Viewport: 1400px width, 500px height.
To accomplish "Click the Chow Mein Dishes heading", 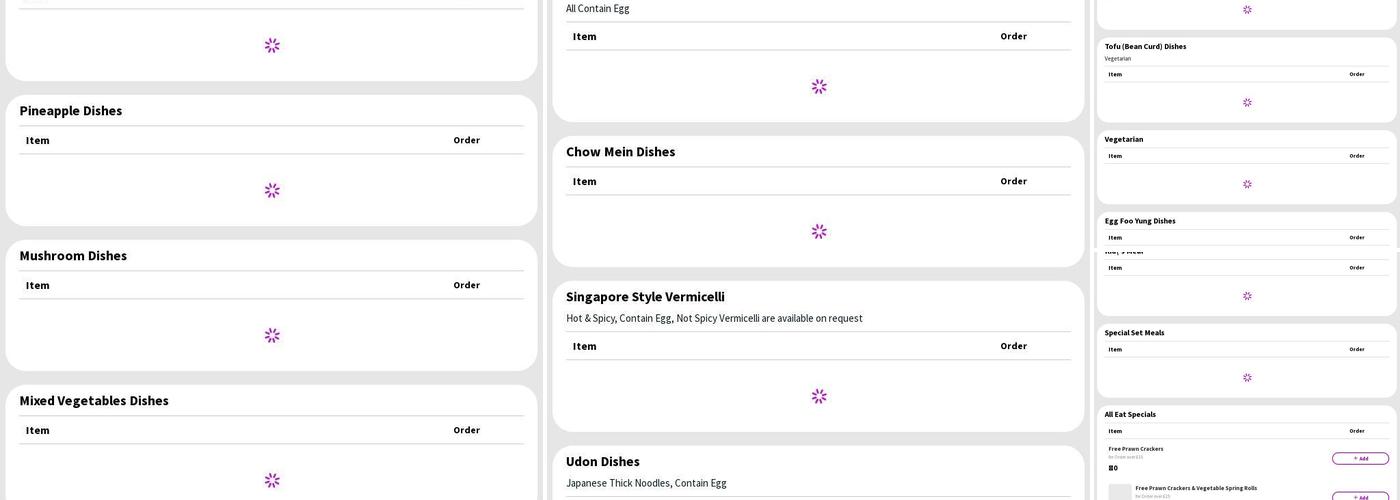I will point(620,152).
